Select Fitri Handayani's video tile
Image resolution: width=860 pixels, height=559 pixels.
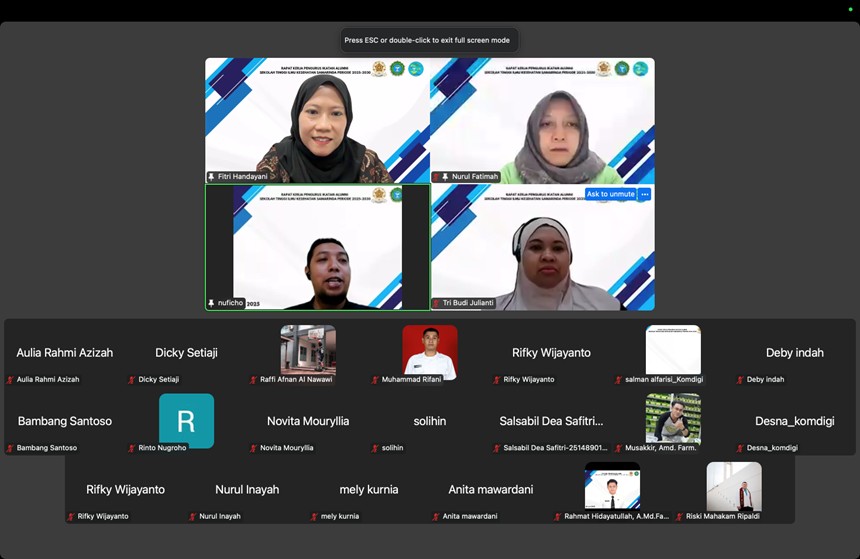point(317,120)
